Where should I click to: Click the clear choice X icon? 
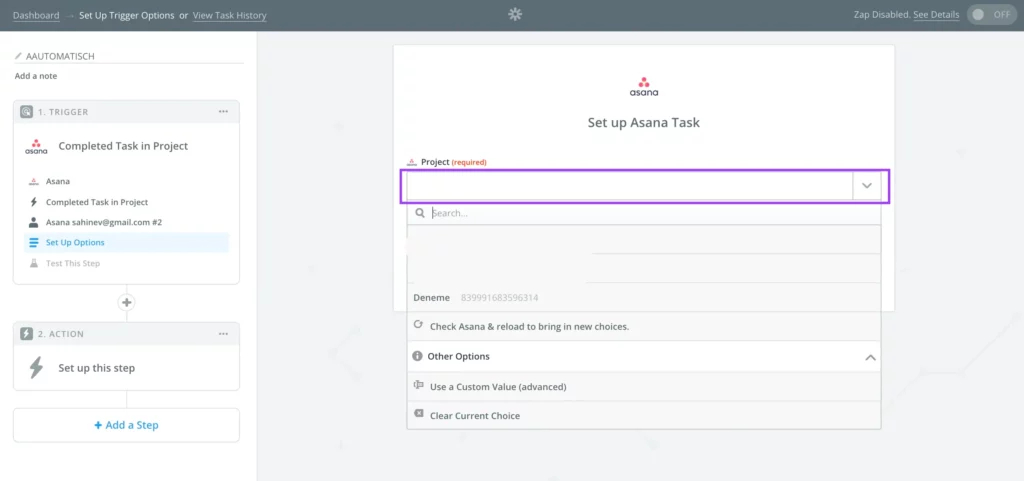419,414
